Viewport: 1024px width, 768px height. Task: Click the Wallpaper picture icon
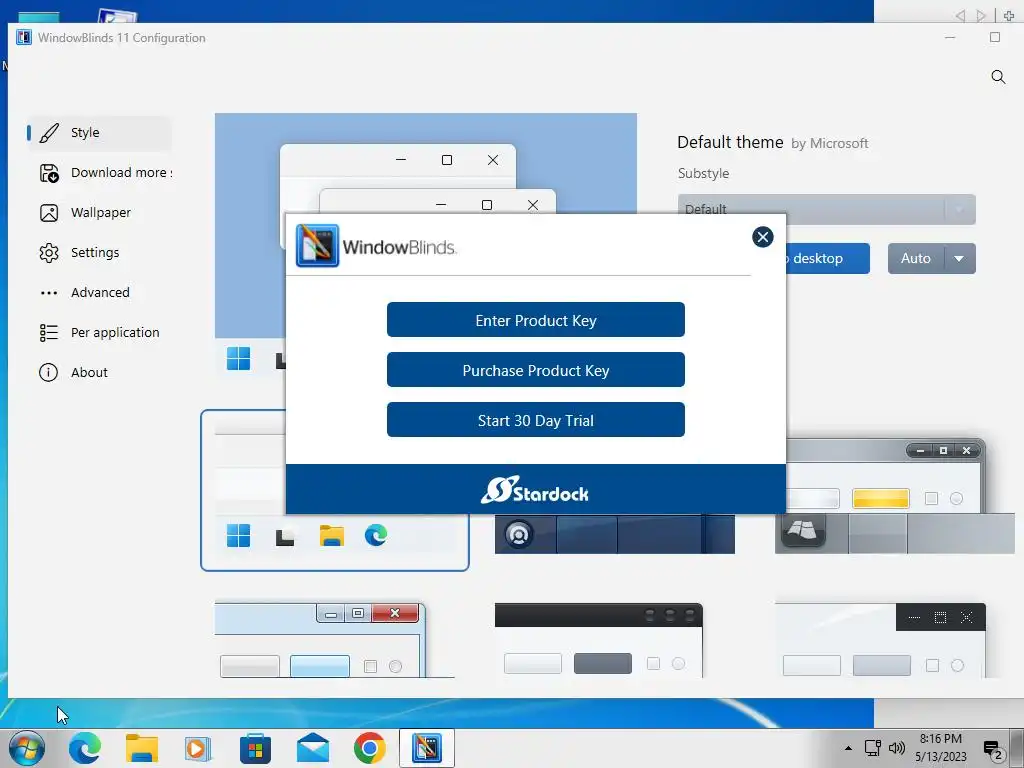[49, 213]
